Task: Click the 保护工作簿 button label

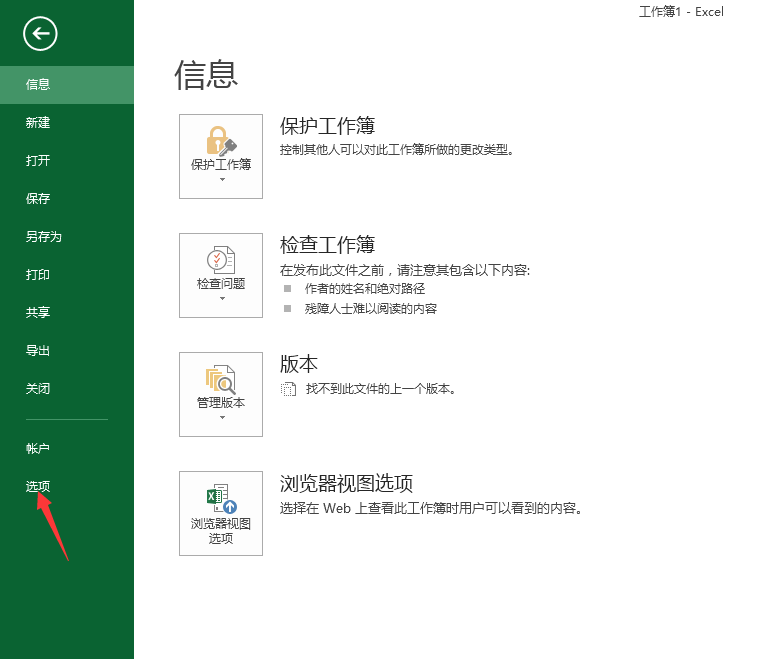Action: [221, 165]
